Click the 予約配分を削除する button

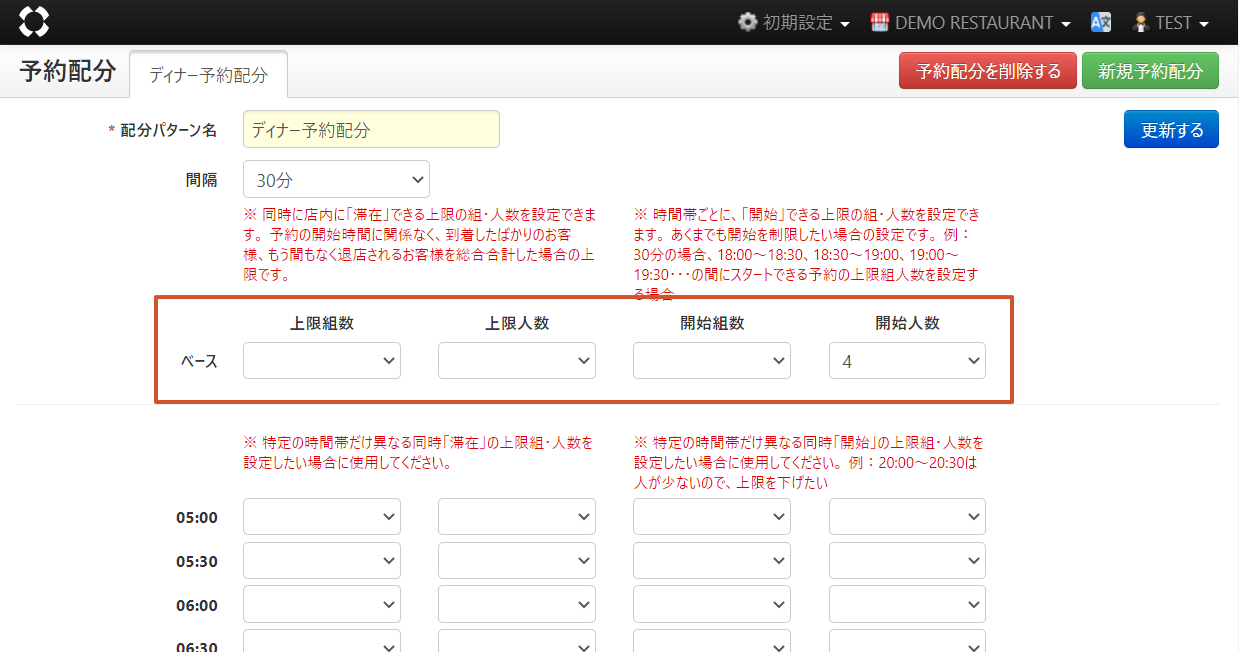pyautogui.click(x=988, y=71)
